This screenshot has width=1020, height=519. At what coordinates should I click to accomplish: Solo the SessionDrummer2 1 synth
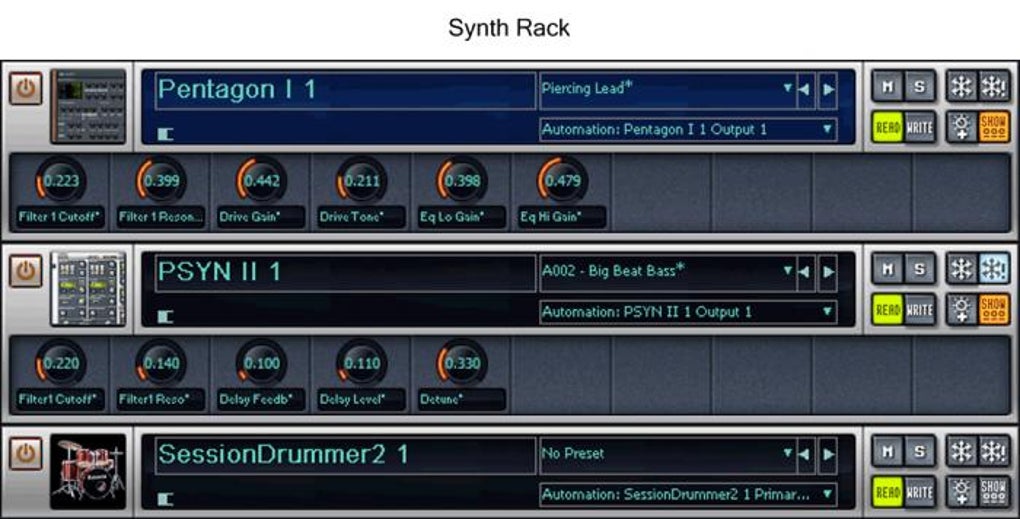pos(919,452)
